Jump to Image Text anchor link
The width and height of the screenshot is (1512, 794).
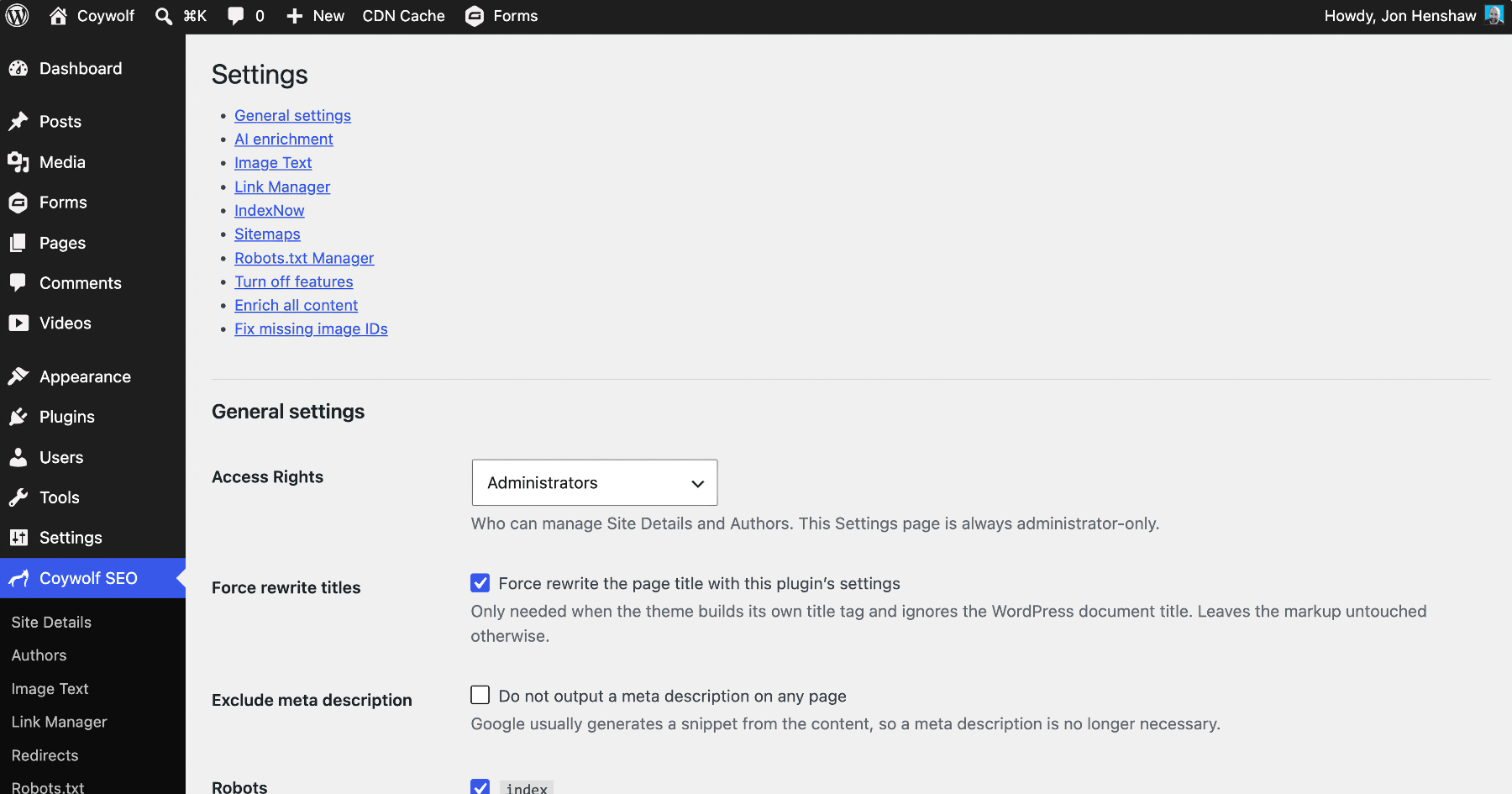click(x=273, y=163)
